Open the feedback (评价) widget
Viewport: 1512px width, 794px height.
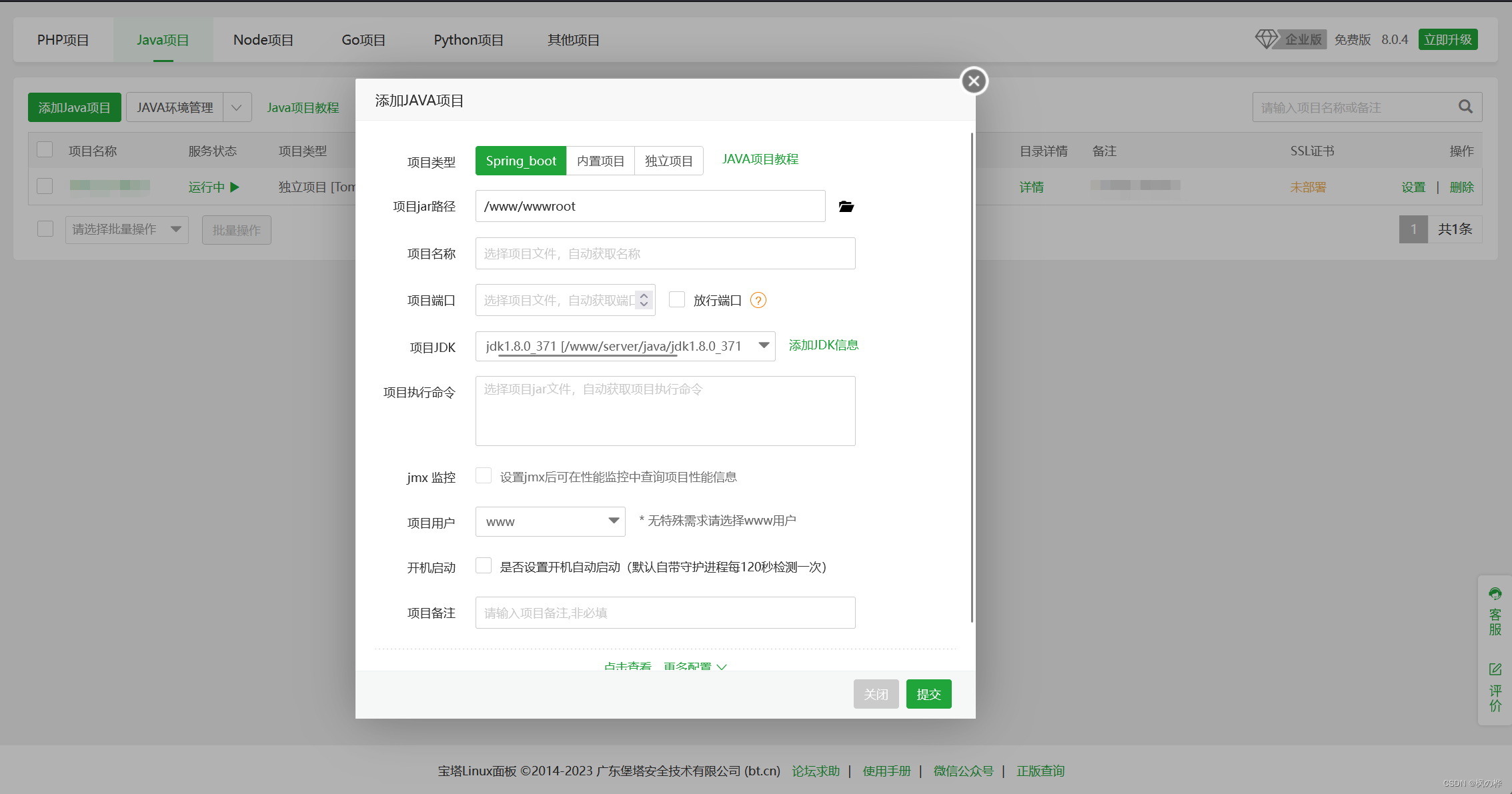(x=1495, y=687)
